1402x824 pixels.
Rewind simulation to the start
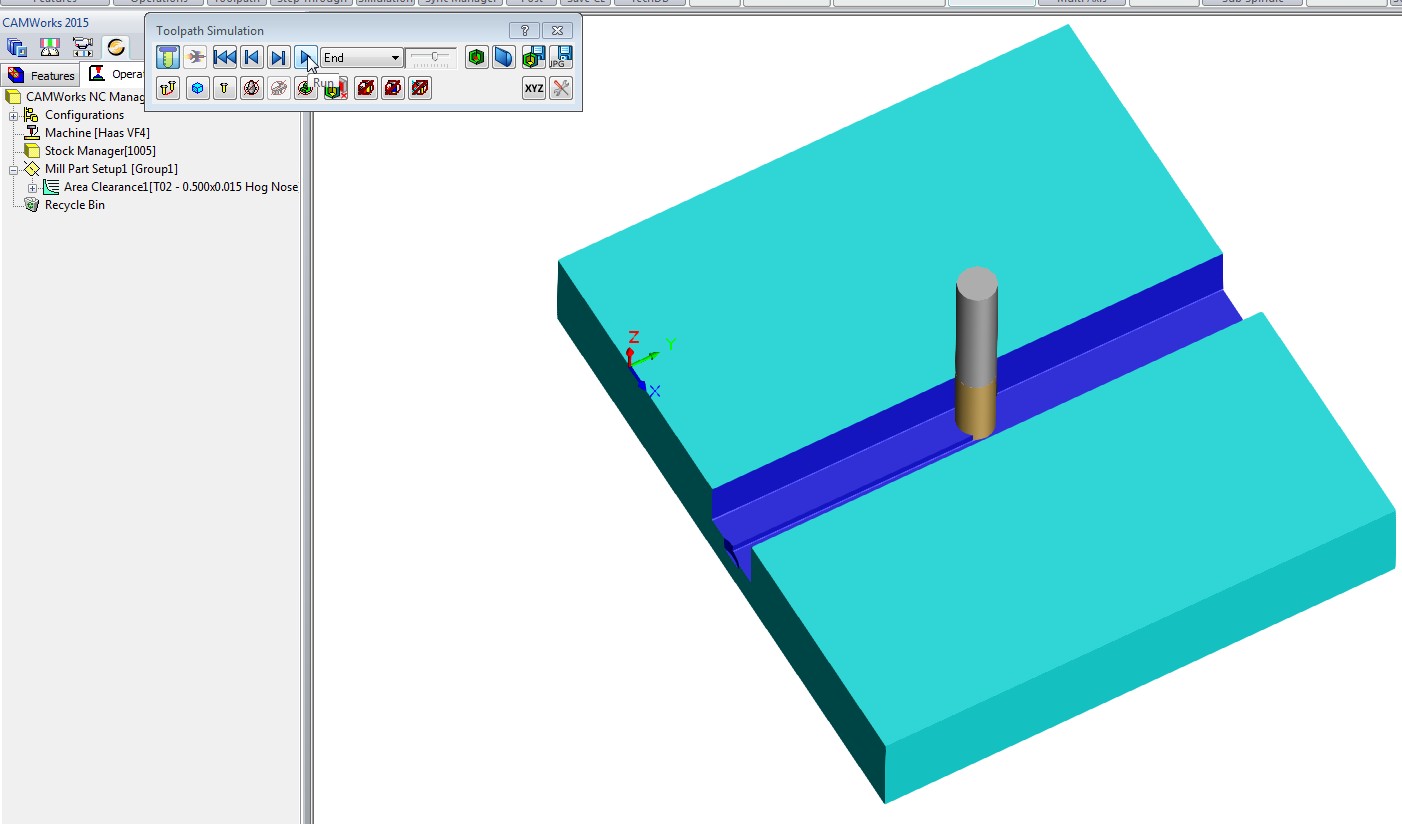pos(225,58)
